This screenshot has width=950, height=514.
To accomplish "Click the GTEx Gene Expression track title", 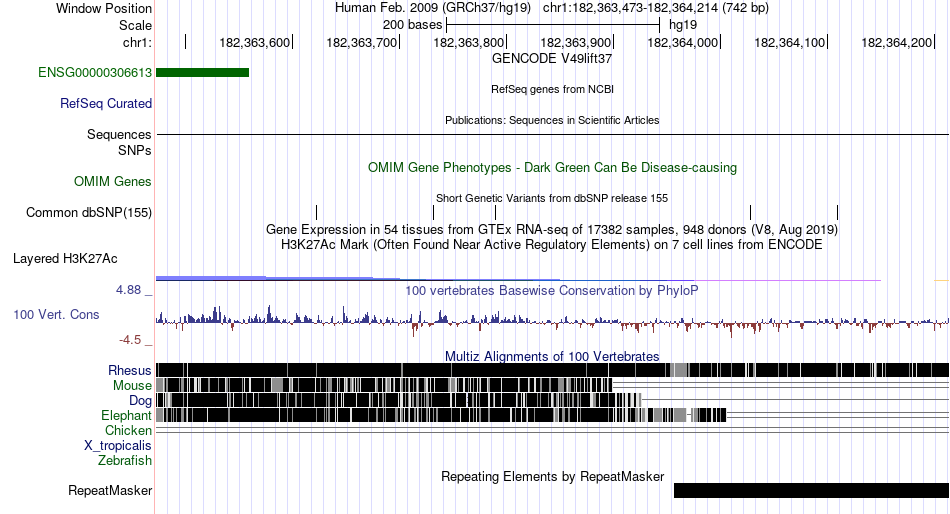I will 552,230.
